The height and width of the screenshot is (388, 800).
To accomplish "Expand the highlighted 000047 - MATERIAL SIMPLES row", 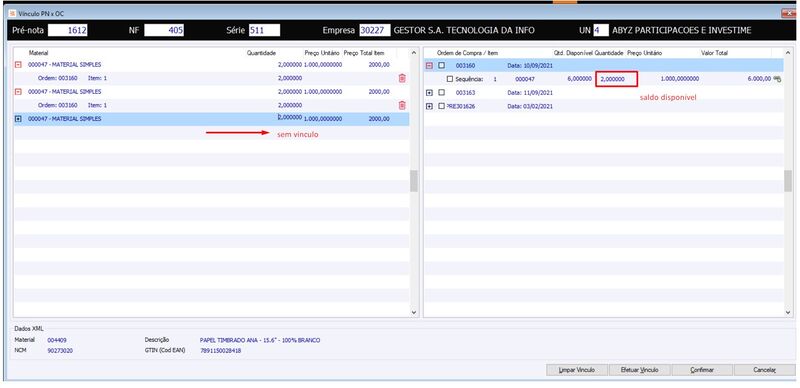I will pyautogui.click(x=19, y=118).
